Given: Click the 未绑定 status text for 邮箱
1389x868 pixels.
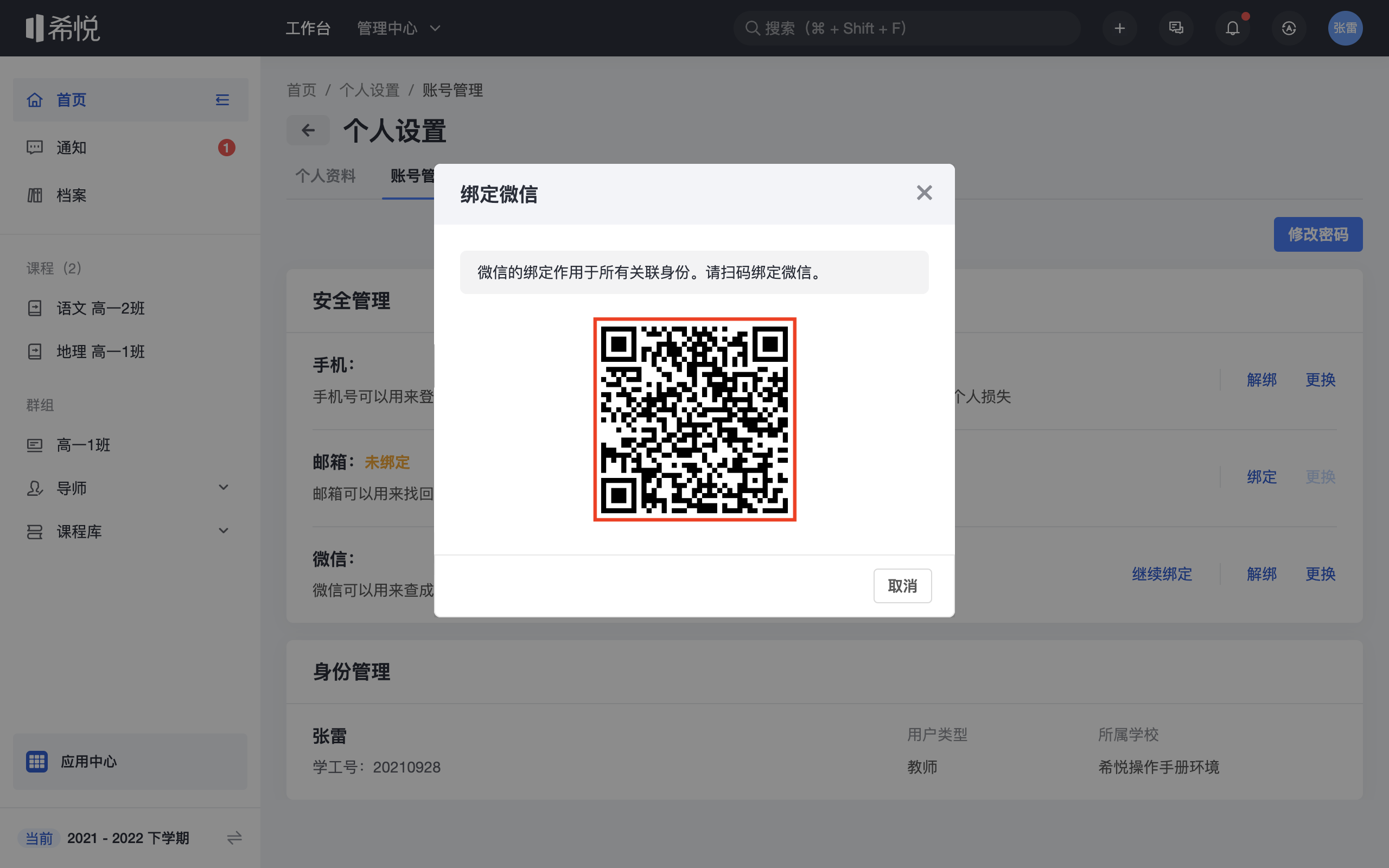Looking at the screenshot, I should (x=387, y=462).
